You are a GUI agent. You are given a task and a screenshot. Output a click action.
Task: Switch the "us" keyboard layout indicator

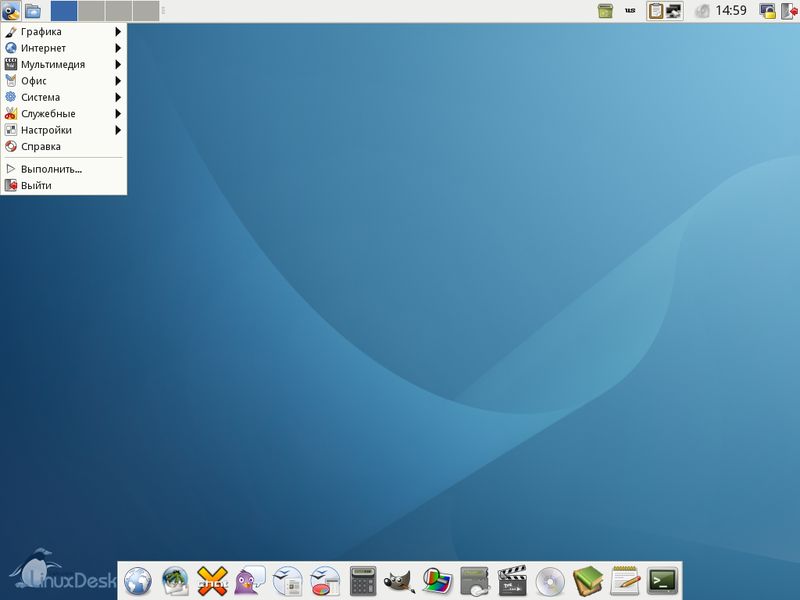(x=630, y=10)
